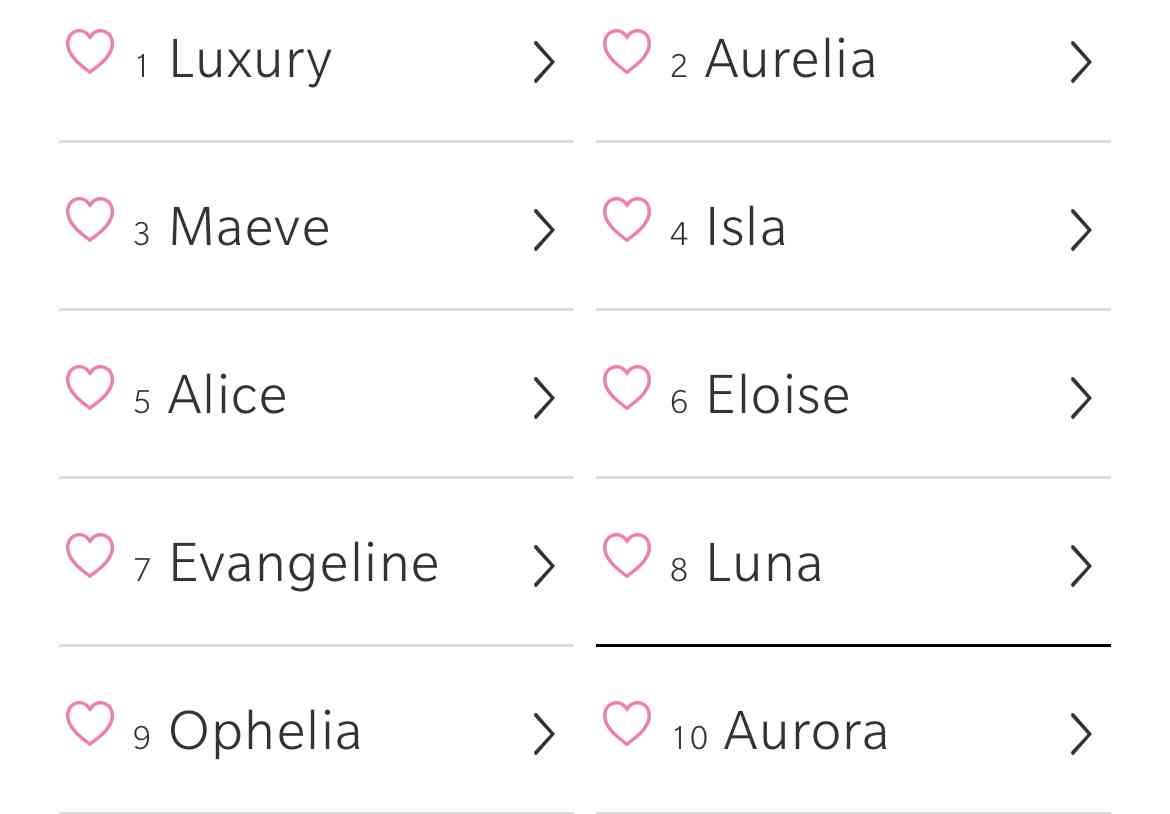Expand Luxury details with chevron arrow
Screen dimensions: 1170x814
pyautogui.click(x=544, y=62)
